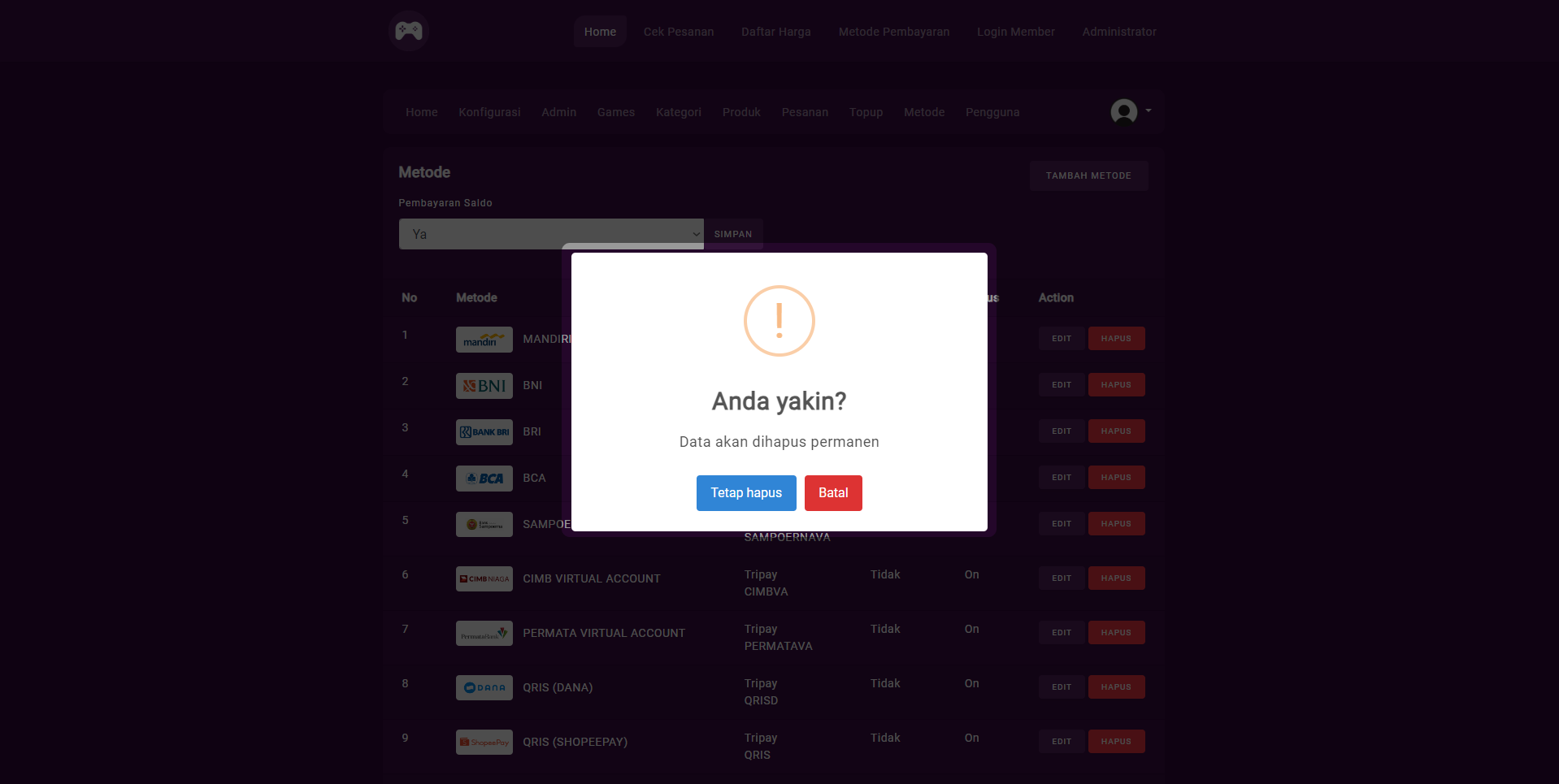Screen dimensions: 1559x784
Task: Open Login Member page
Action: pos(1016,32)
